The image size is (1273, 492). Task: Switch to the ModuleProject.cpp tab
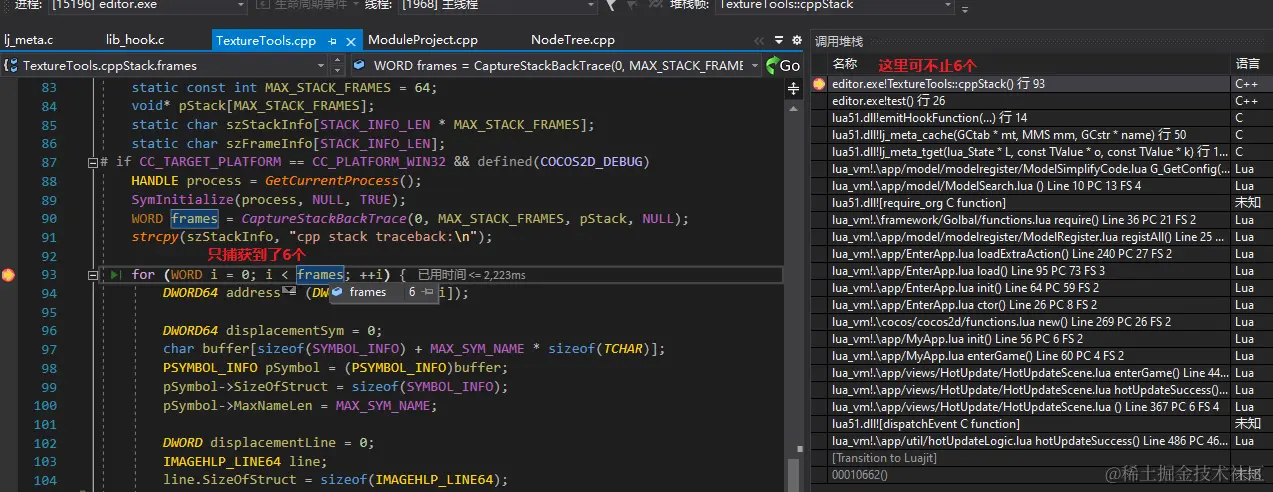click(423, 41)
